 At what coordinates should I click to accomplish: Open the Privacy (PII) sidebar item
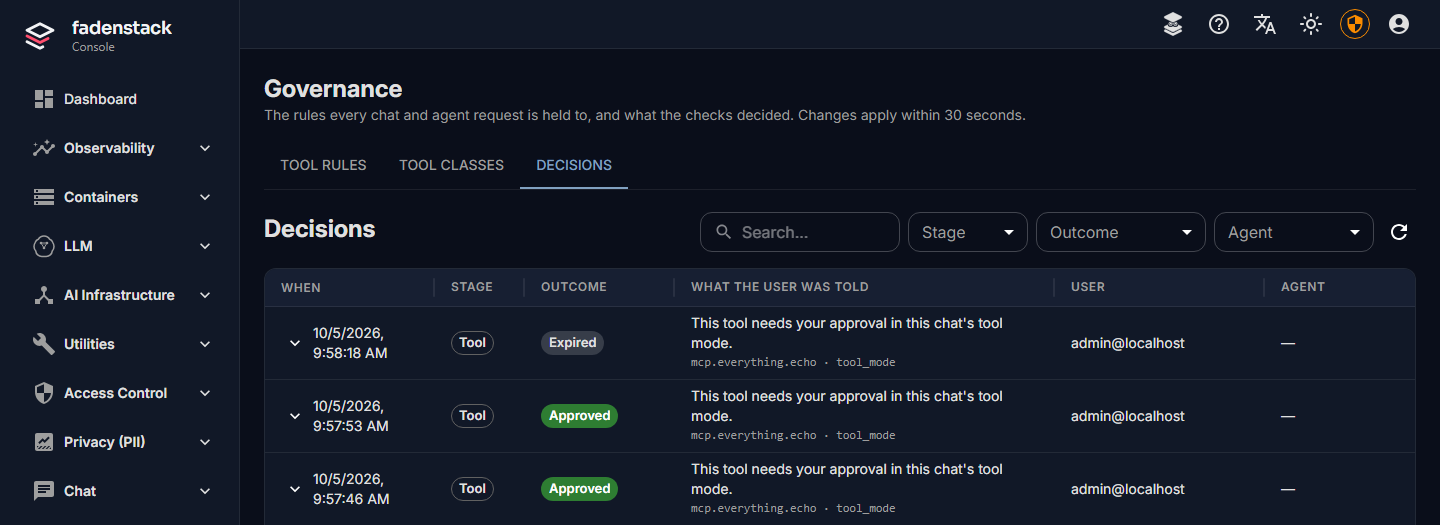[x=120, y=442]
